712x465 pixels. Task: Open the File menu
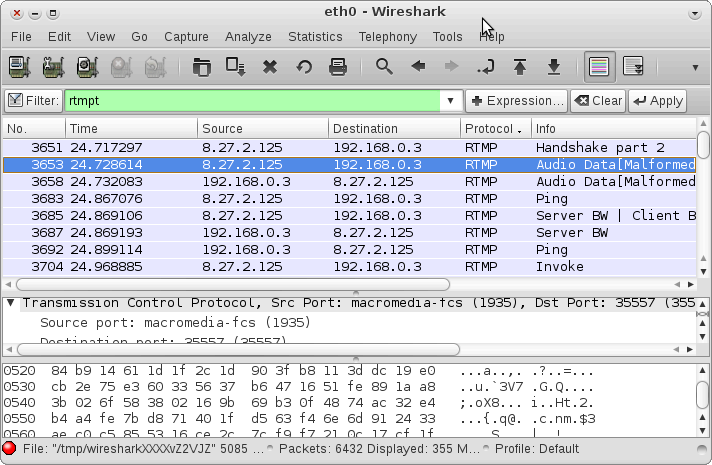tap(21, 36)
